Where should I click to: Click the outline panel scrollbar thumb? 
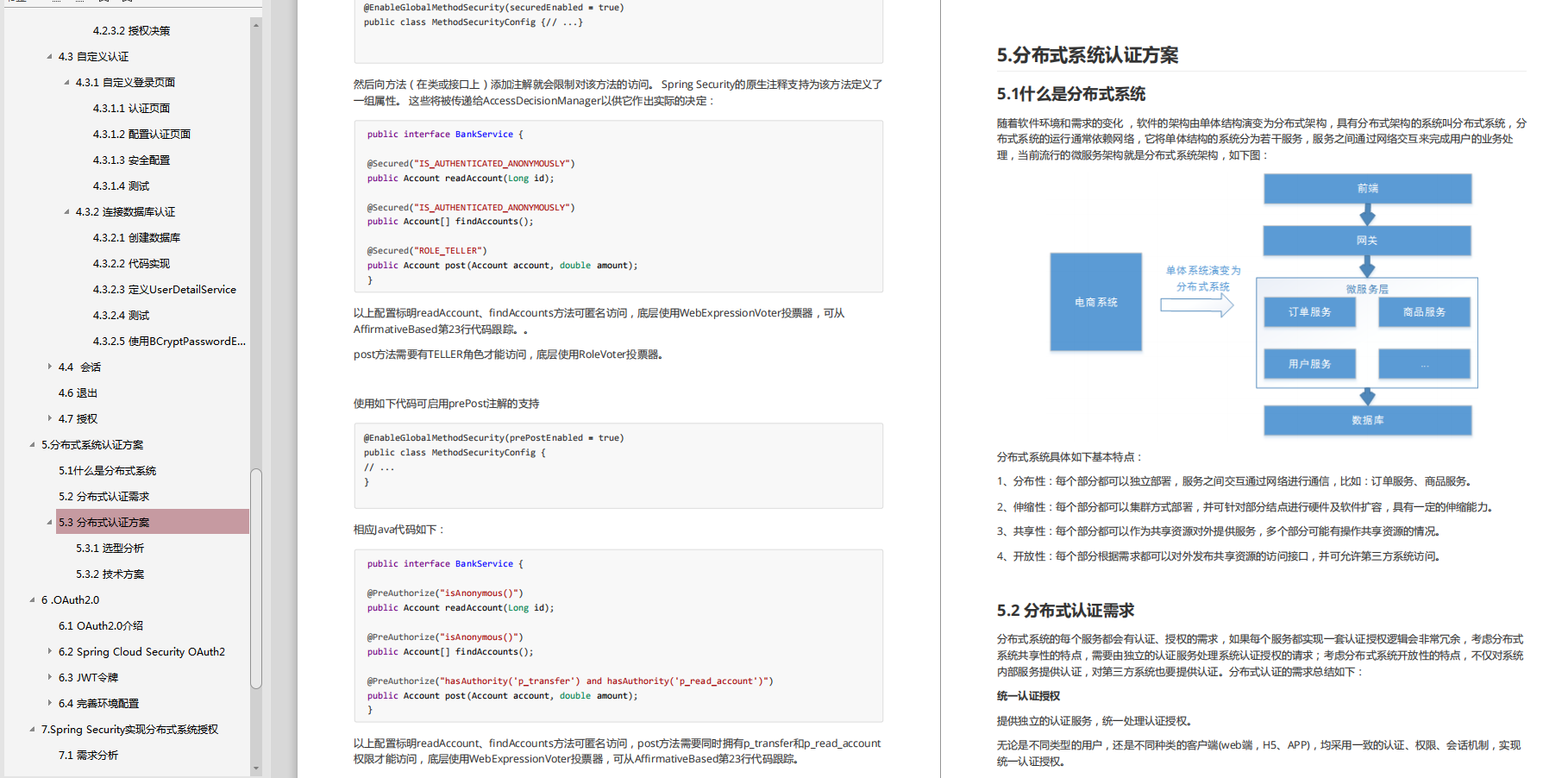(x=256, y=579)
